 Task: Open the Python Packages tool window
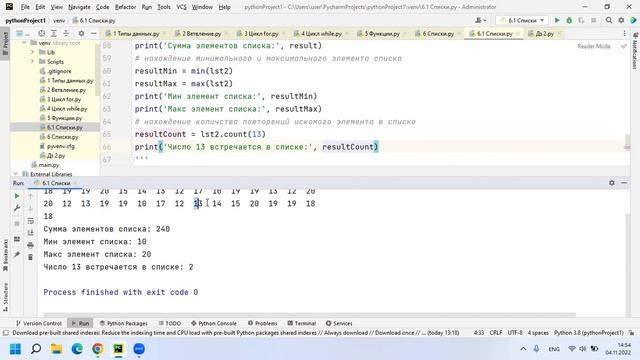coord(124,323)
